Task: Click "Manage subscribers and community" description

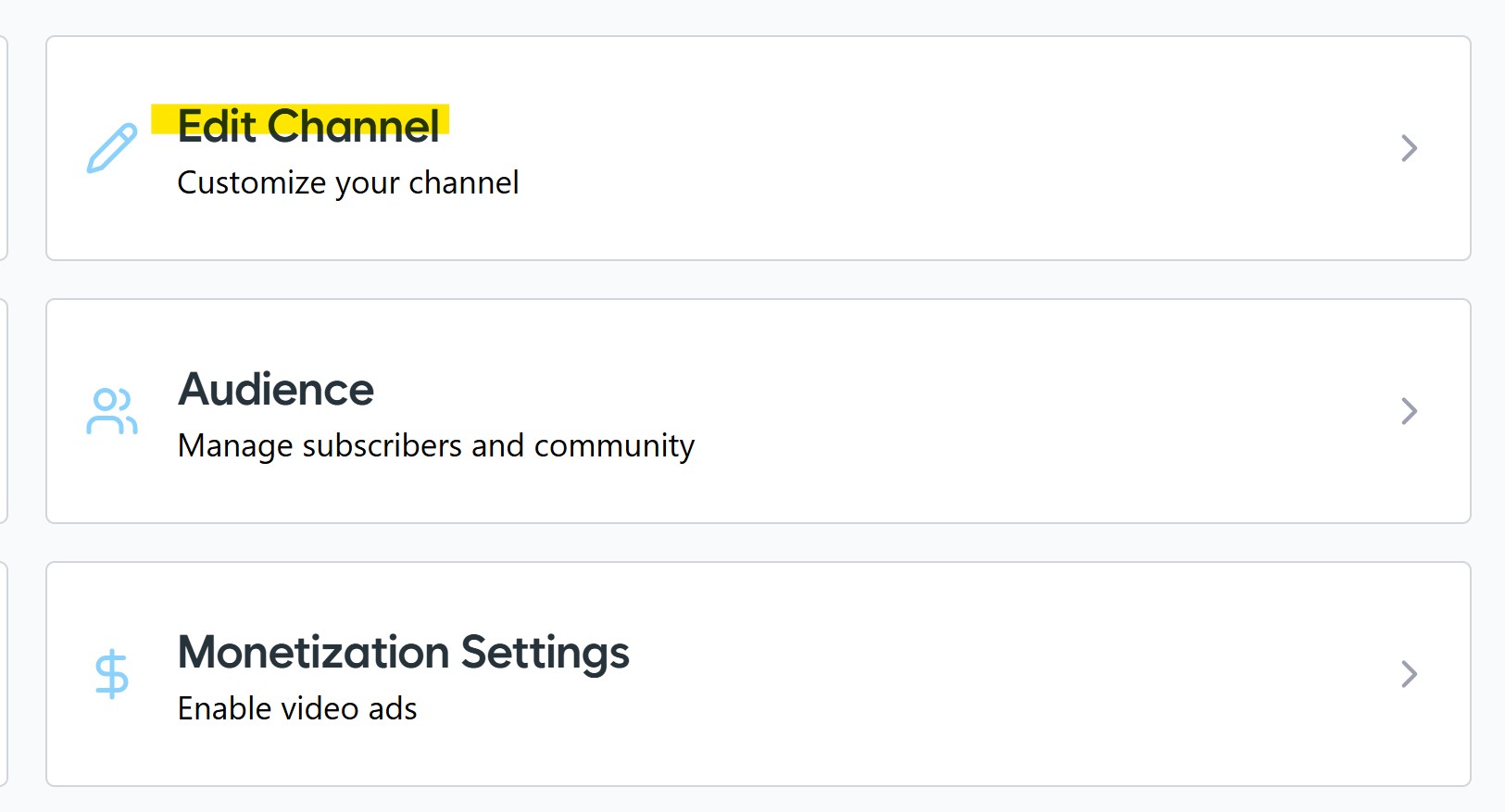Action: pos(435,446)
